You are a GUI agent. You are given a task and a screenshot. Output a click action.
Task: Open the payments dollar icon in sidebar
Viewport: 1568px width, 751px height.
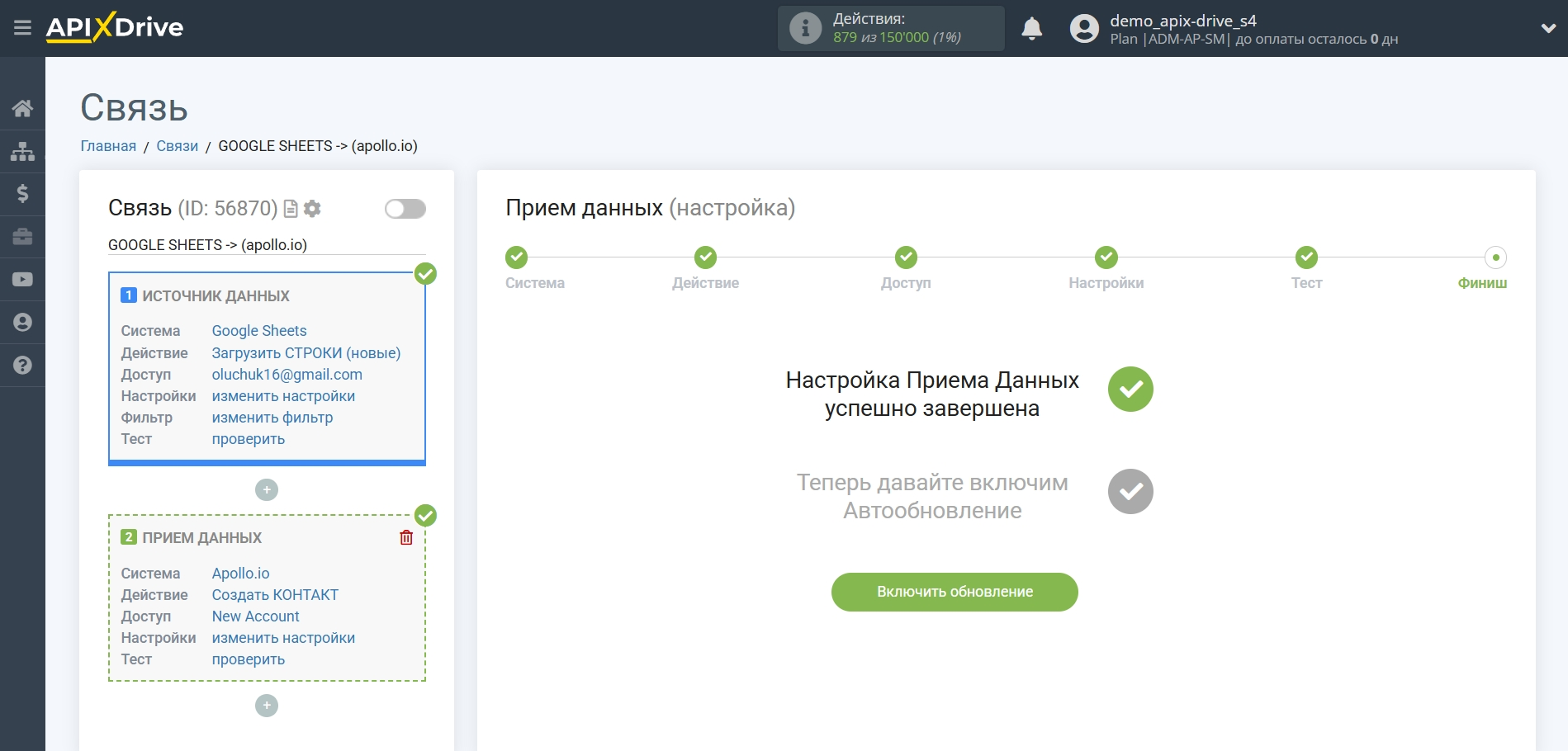coord(22,194)
